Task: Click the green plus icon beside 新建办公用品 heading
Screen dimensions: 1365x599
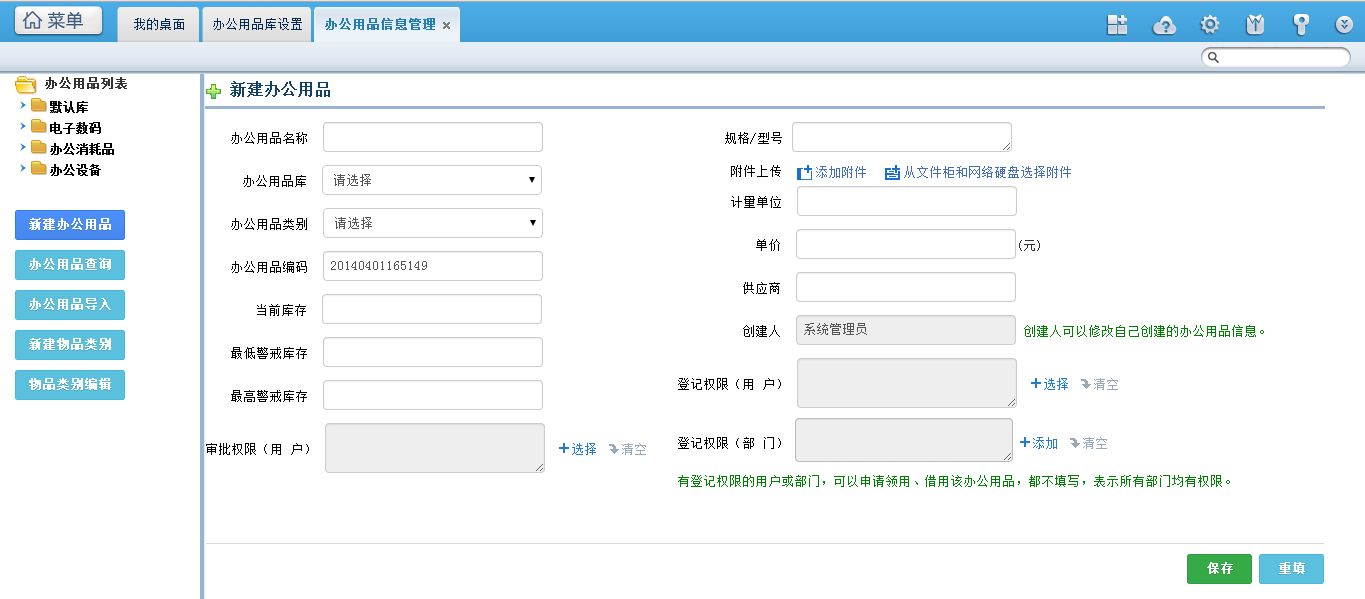Action: tap(214, 91)
